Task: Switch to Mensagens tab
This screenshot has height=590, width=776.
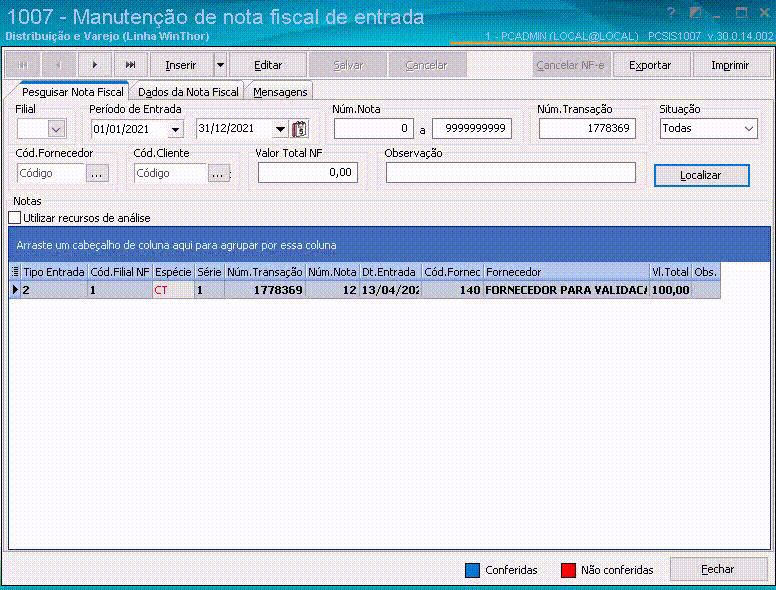Action: click(x=280, y=92)
